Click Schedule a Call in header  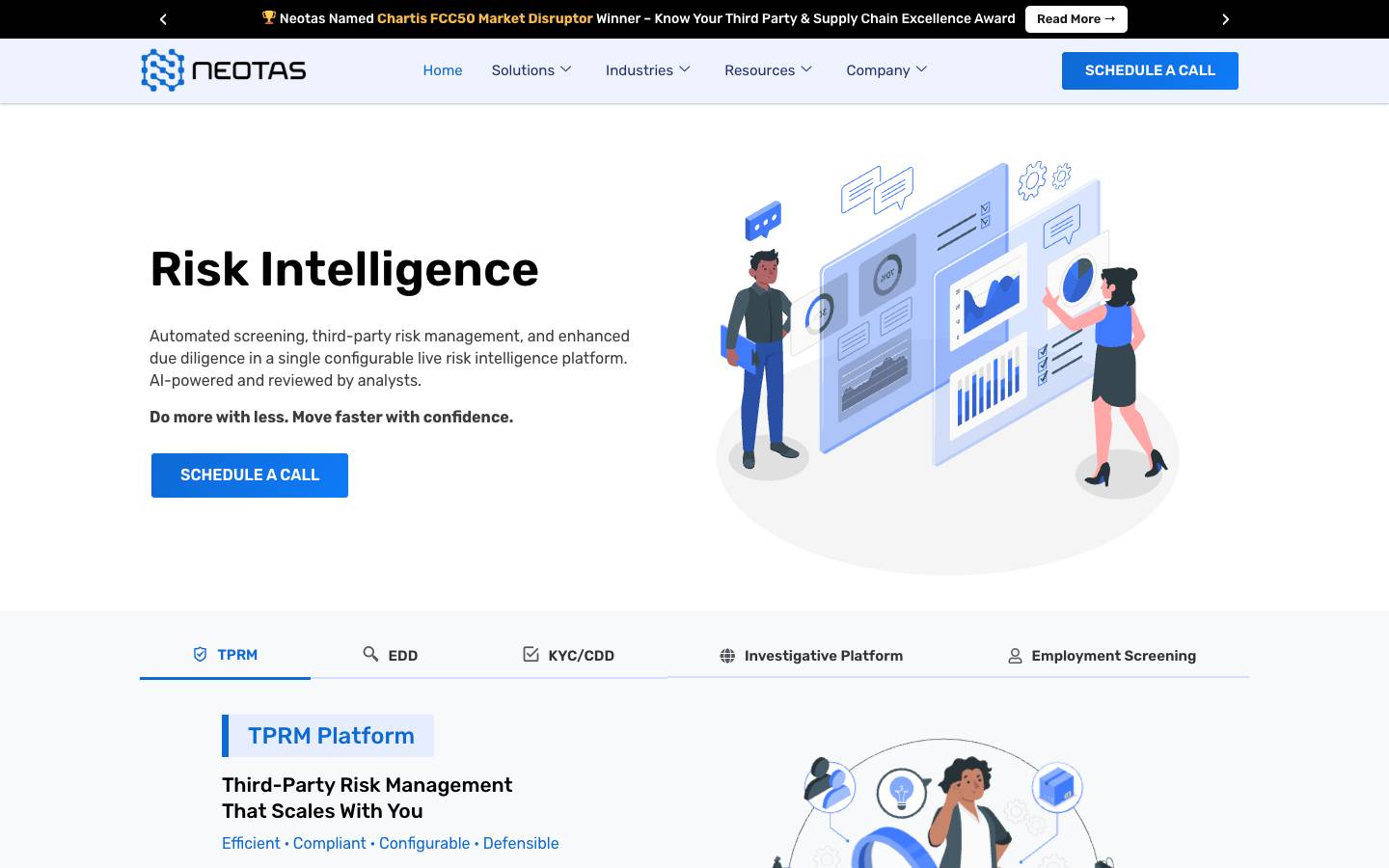coord(1150,70)
